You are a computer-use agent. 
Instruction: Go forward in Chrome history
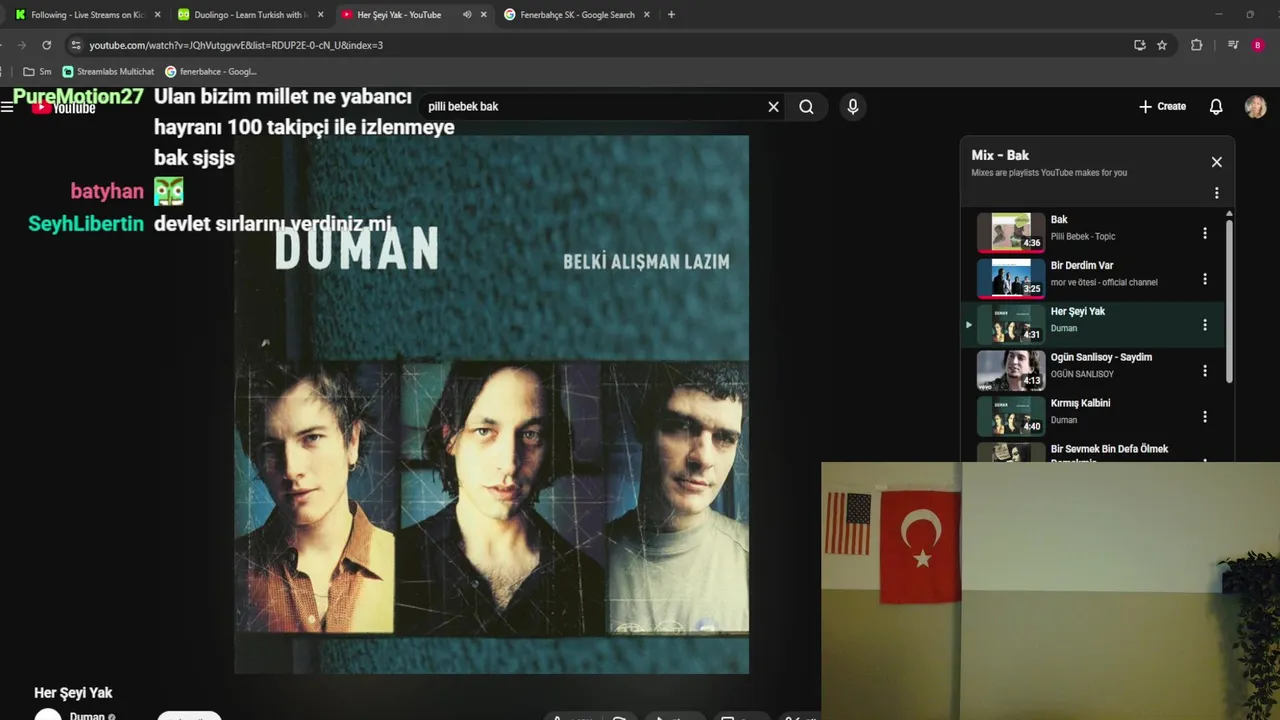21,45
